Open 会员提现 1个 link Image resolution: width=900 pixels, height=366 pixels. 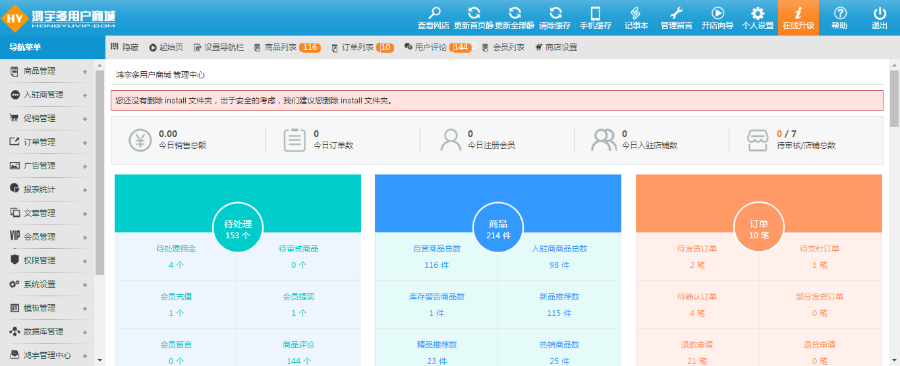coord(298,305)
